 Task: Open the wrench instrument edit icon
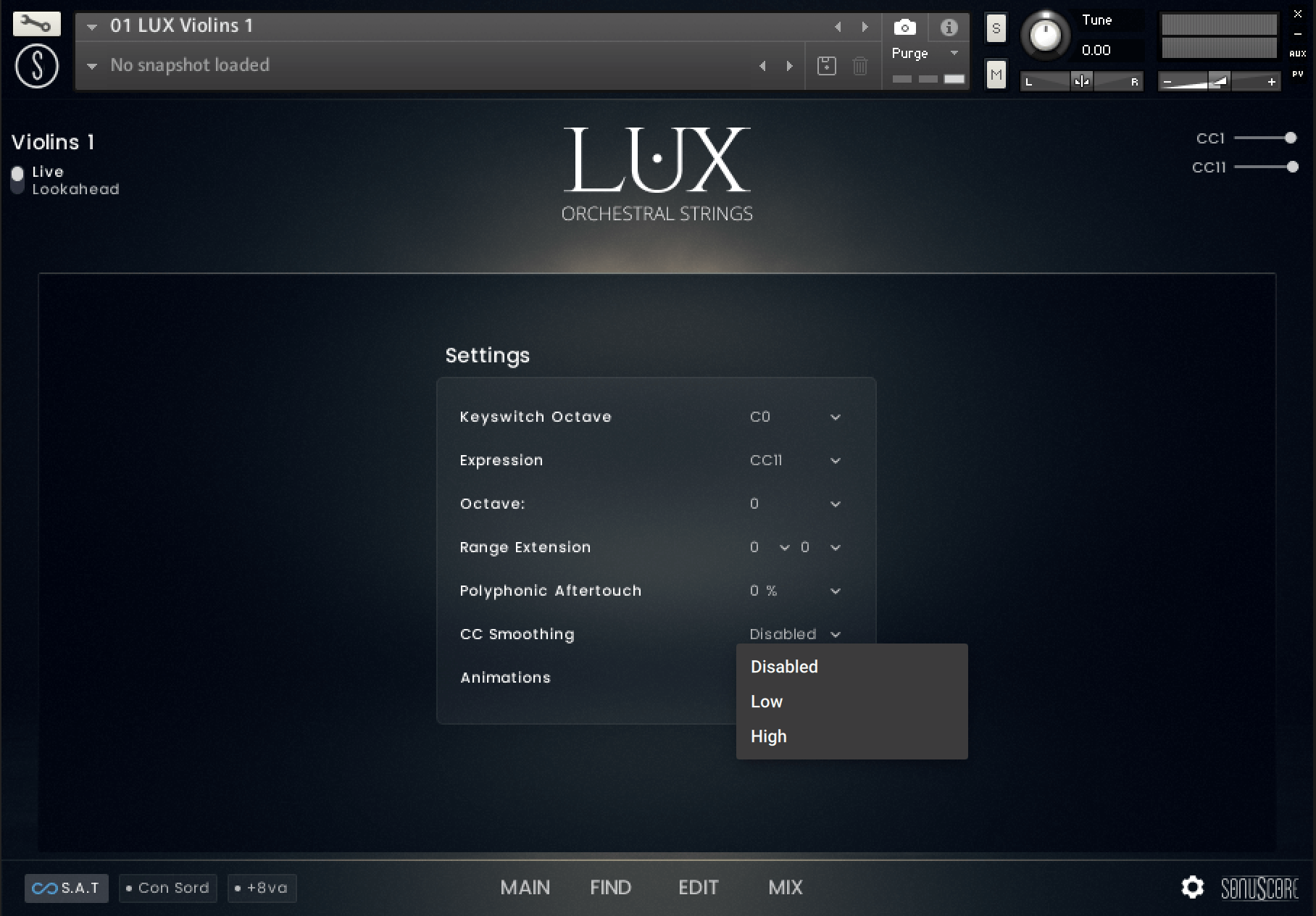36,25
